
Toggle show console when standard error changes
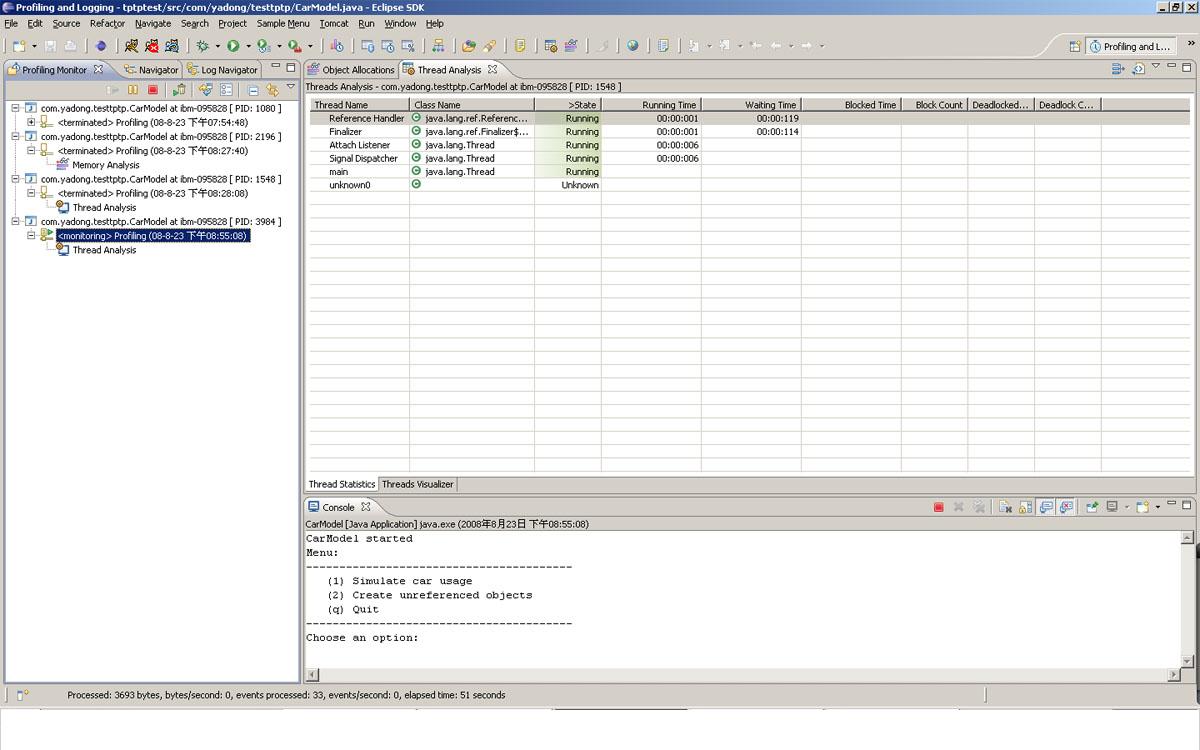(x=1066, y=507)
